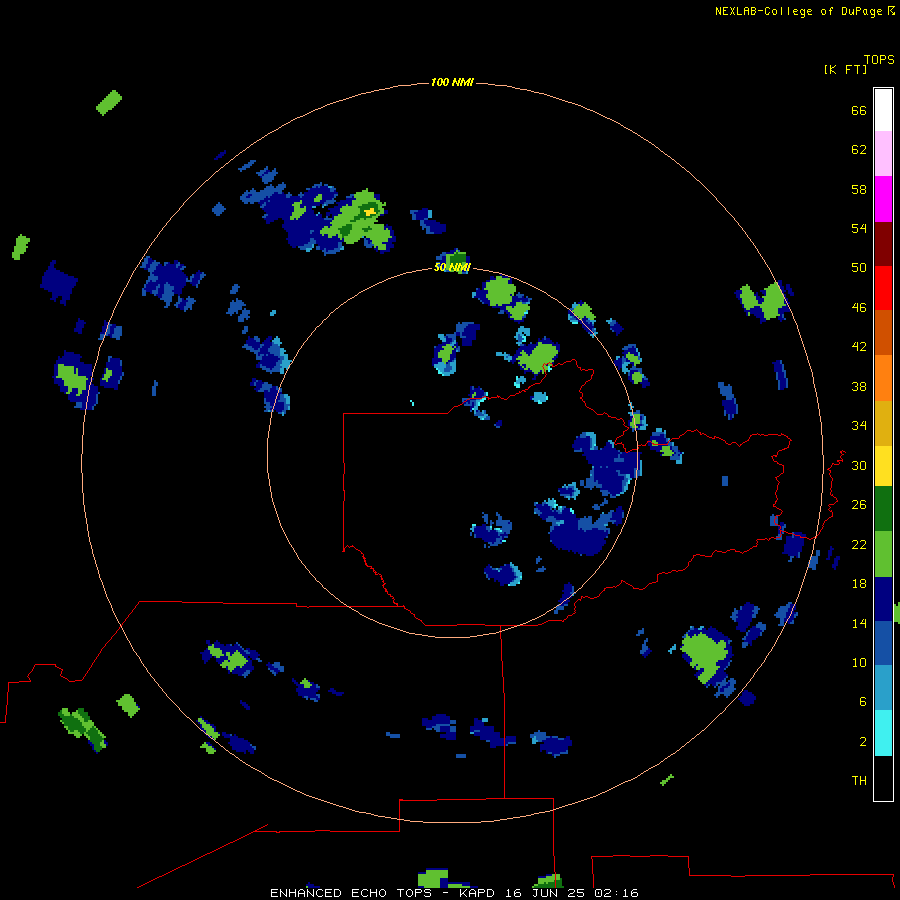Click the 50 NMI range ring label
The height and width of the screenshot is (900, 900).
(452, 267)
